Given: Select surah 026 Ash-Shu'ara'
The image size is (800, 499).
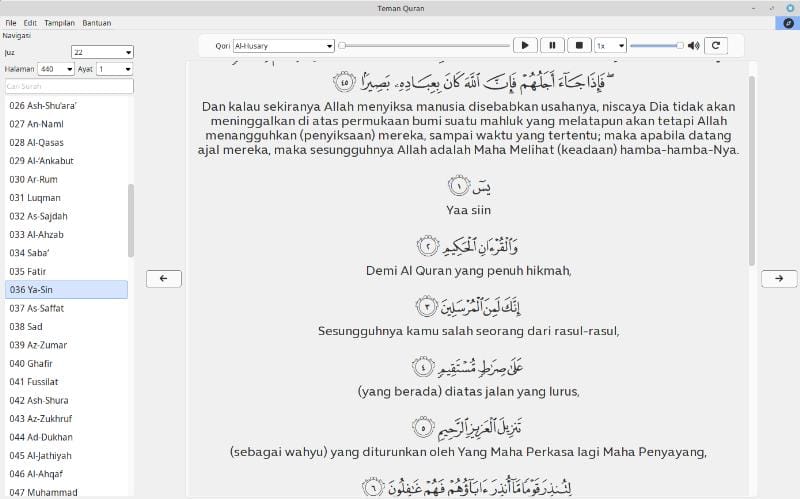Looking at the screenshot, I should (66, 106).
